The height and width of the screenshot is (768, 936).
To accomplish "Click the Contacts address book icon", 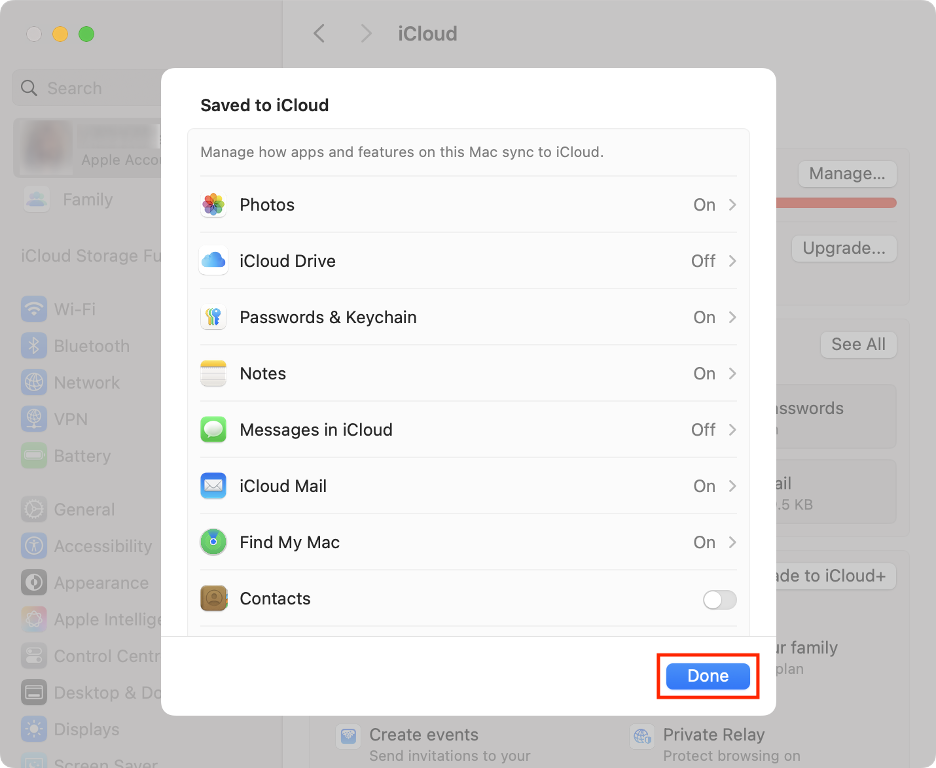I will pyautogui.click(x=213, y=598).
